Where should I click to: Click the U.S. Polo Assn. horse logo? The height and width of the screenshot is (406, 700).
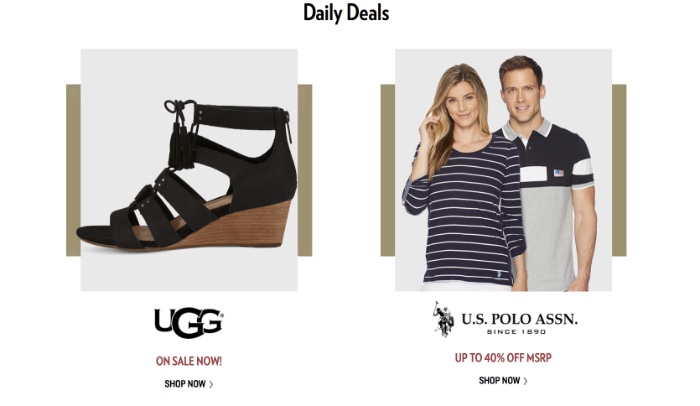pyautogui.click(x=443, y=319)
